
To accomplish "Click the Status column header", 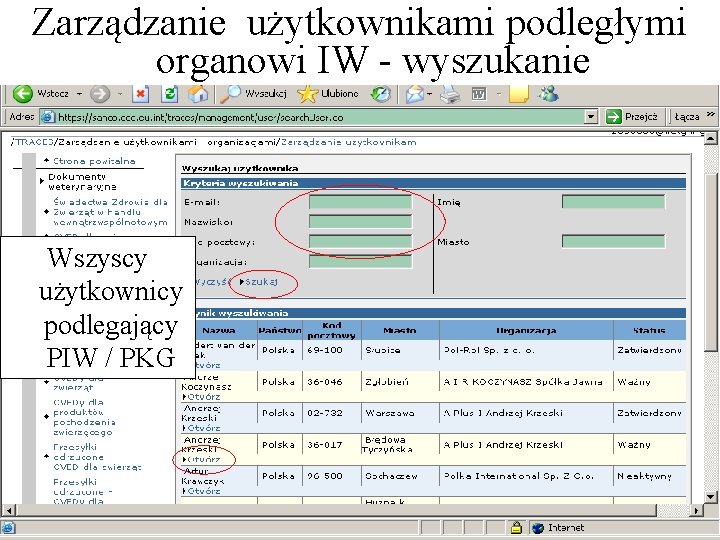I will coord(649,330).
